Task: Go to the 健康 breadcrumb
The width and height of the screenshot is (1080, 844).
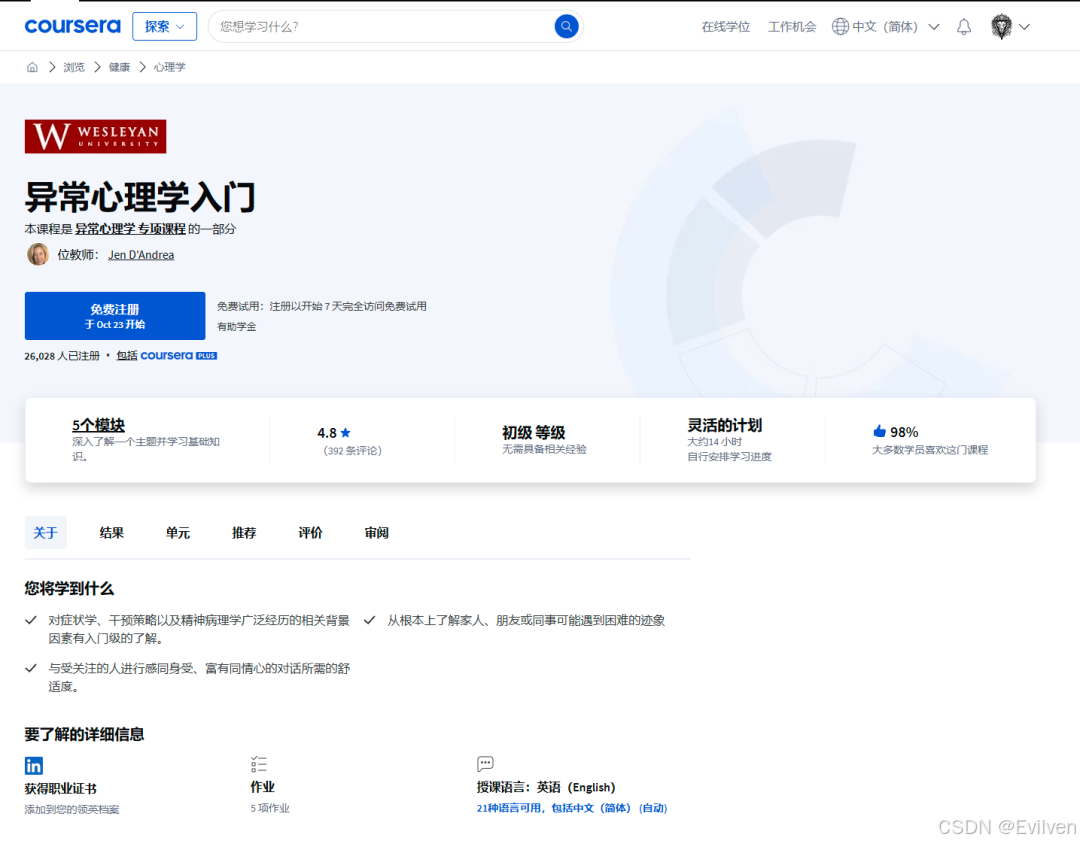Action: pos(119,67)
